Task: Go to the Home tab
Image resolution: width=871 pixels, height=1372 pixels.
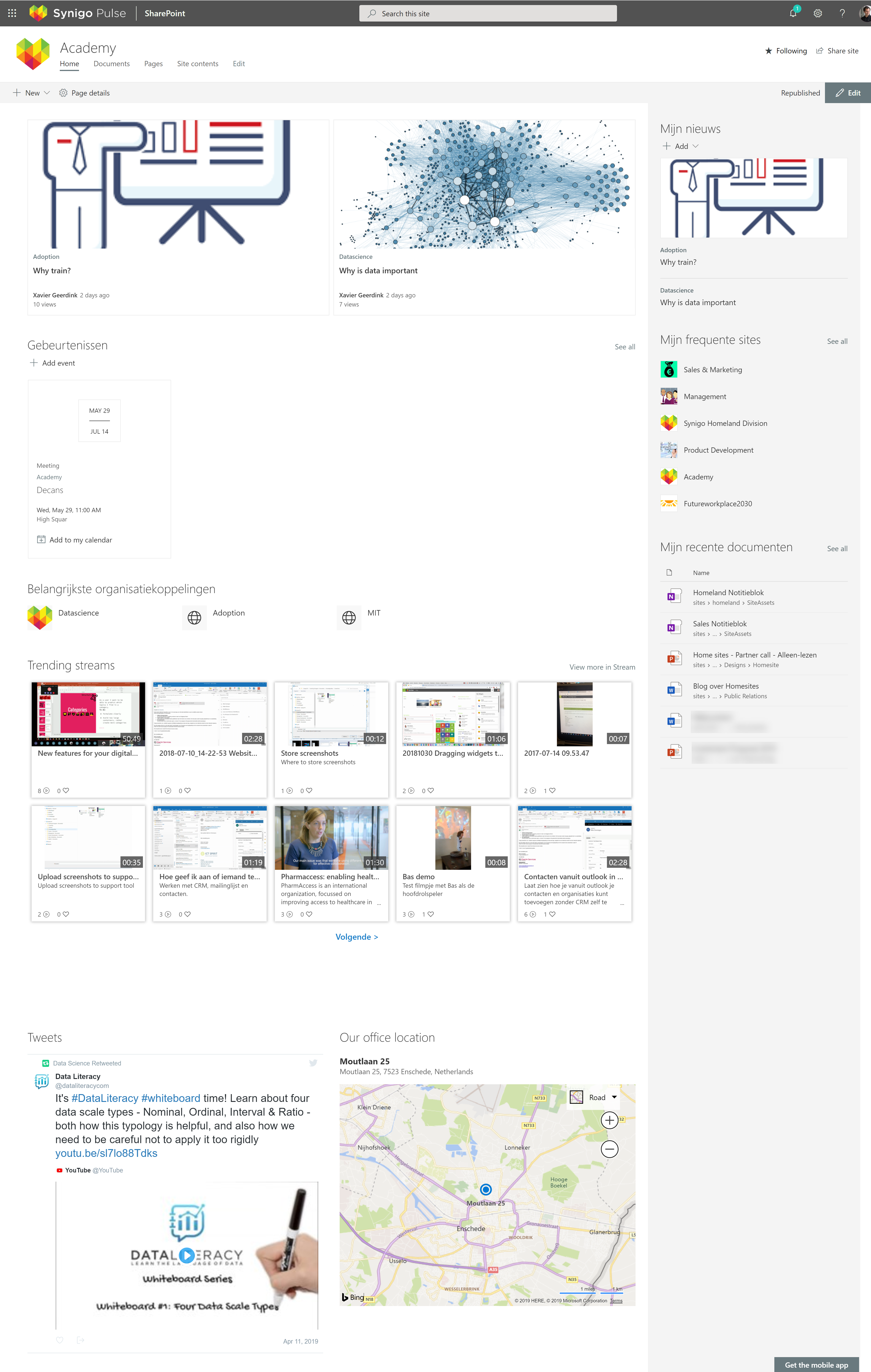Action: (69, 64)
